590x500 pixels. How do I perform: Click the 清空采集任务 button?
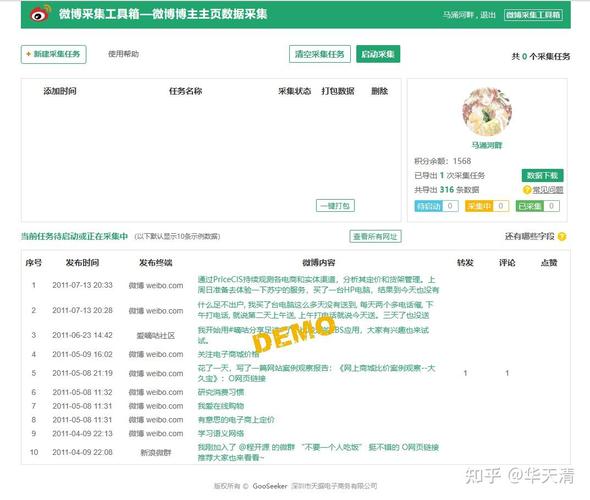click(320, 54)
